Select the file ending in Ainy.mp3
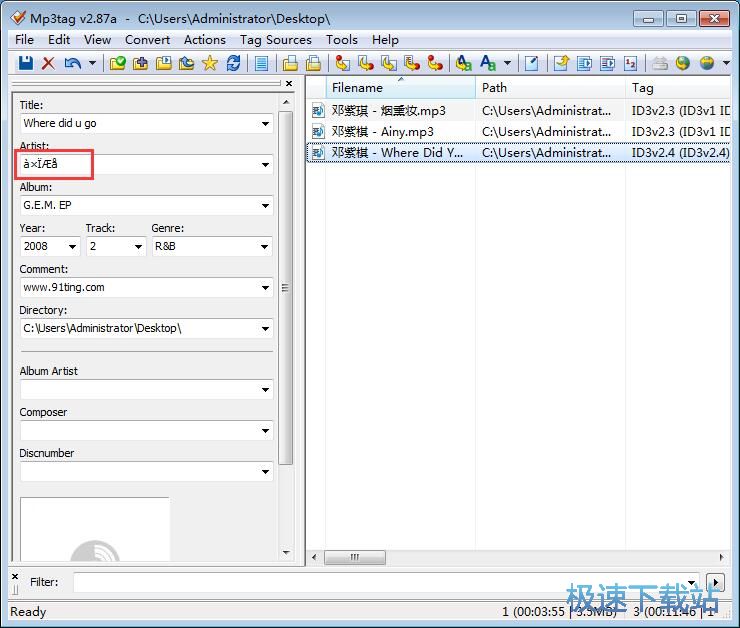Image resolution: width=740 pixels, height=628 pixels. tap(518, 132)
